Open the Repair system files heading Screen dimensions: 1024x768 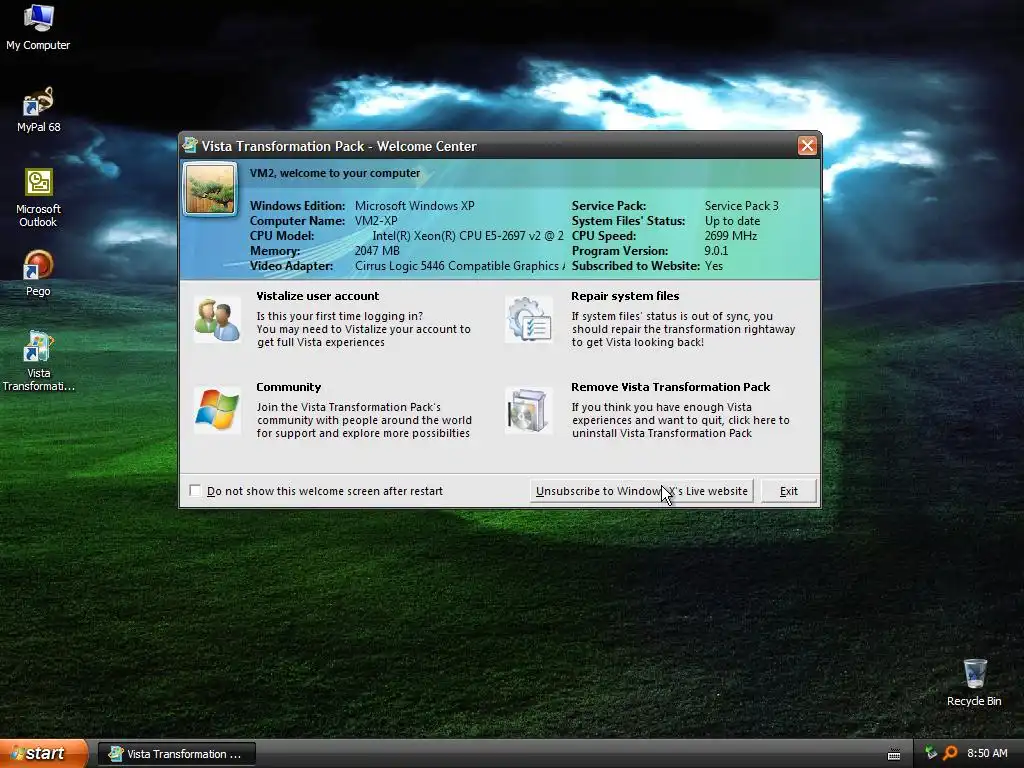(x=625, y=296)
